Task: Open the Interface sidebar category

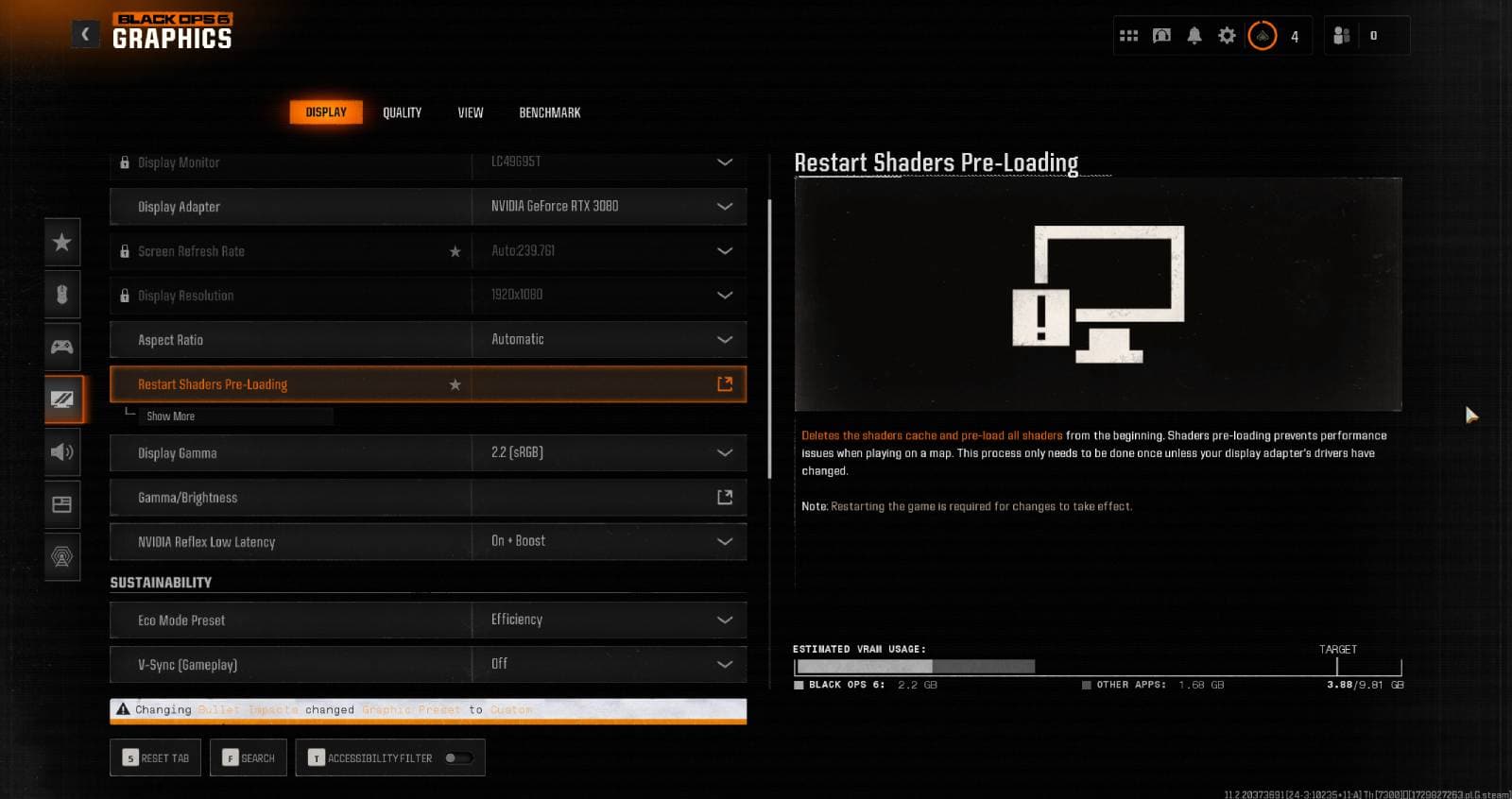Action: [x=62, y=504]
